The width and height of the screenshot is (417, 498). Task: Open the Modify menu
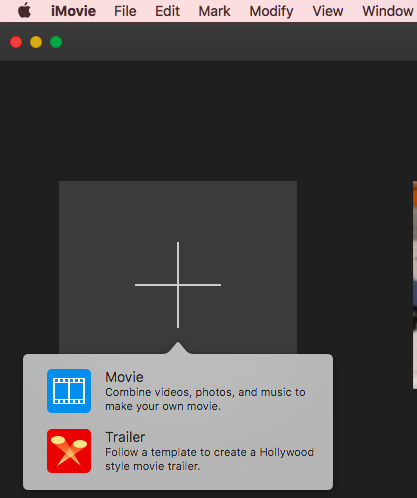[x=271, y=11]
